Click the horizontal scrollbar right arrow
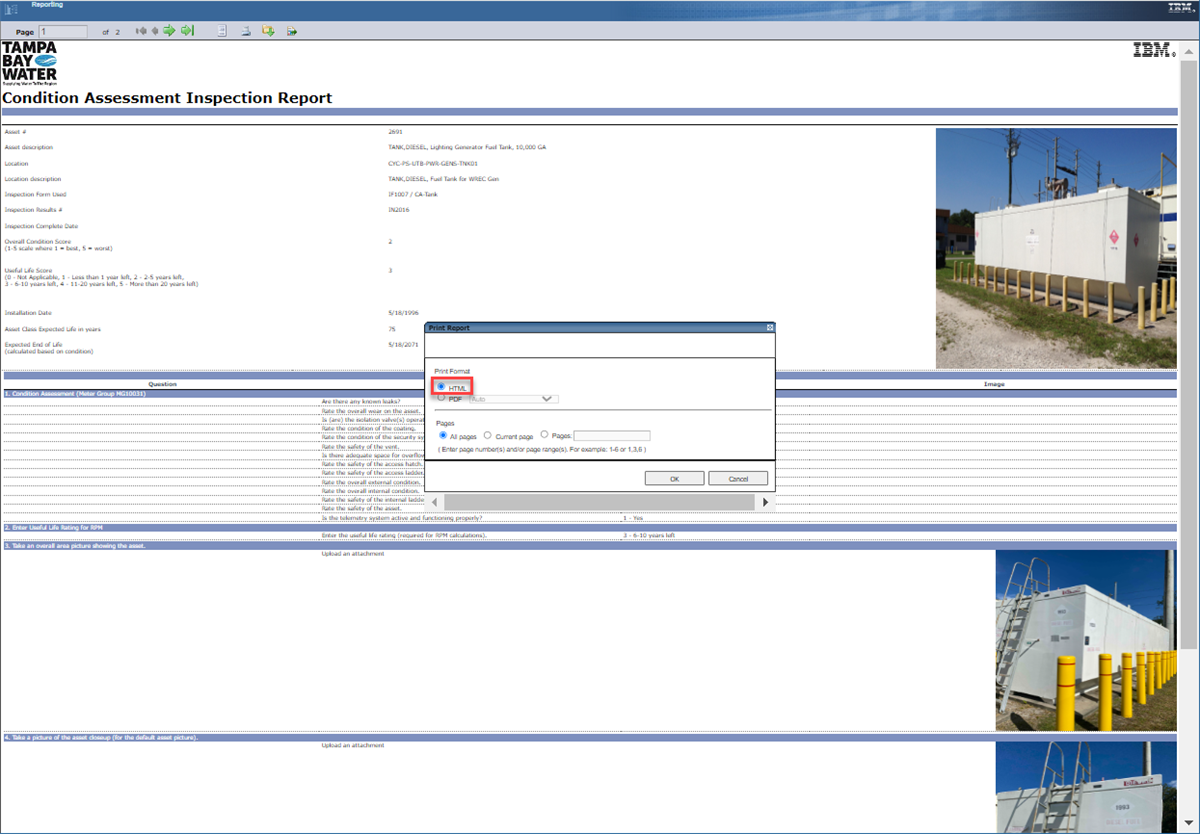Image resolution: width=1200 pixels, height=834 pixels. (x=766, y=502)
